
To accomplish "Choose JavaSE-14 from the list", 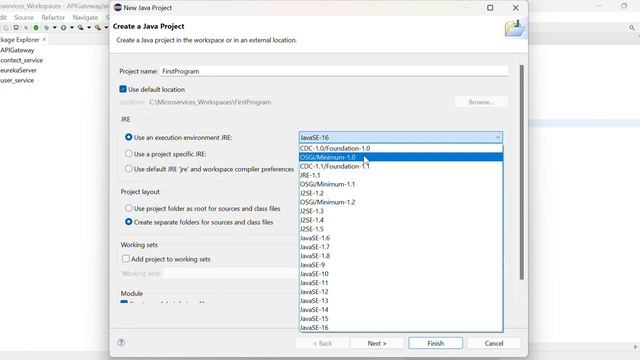I will pos(401,310).
